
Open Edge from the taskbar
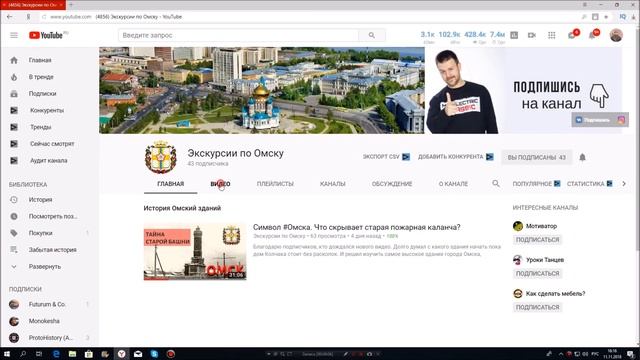[x=56, y=354]
